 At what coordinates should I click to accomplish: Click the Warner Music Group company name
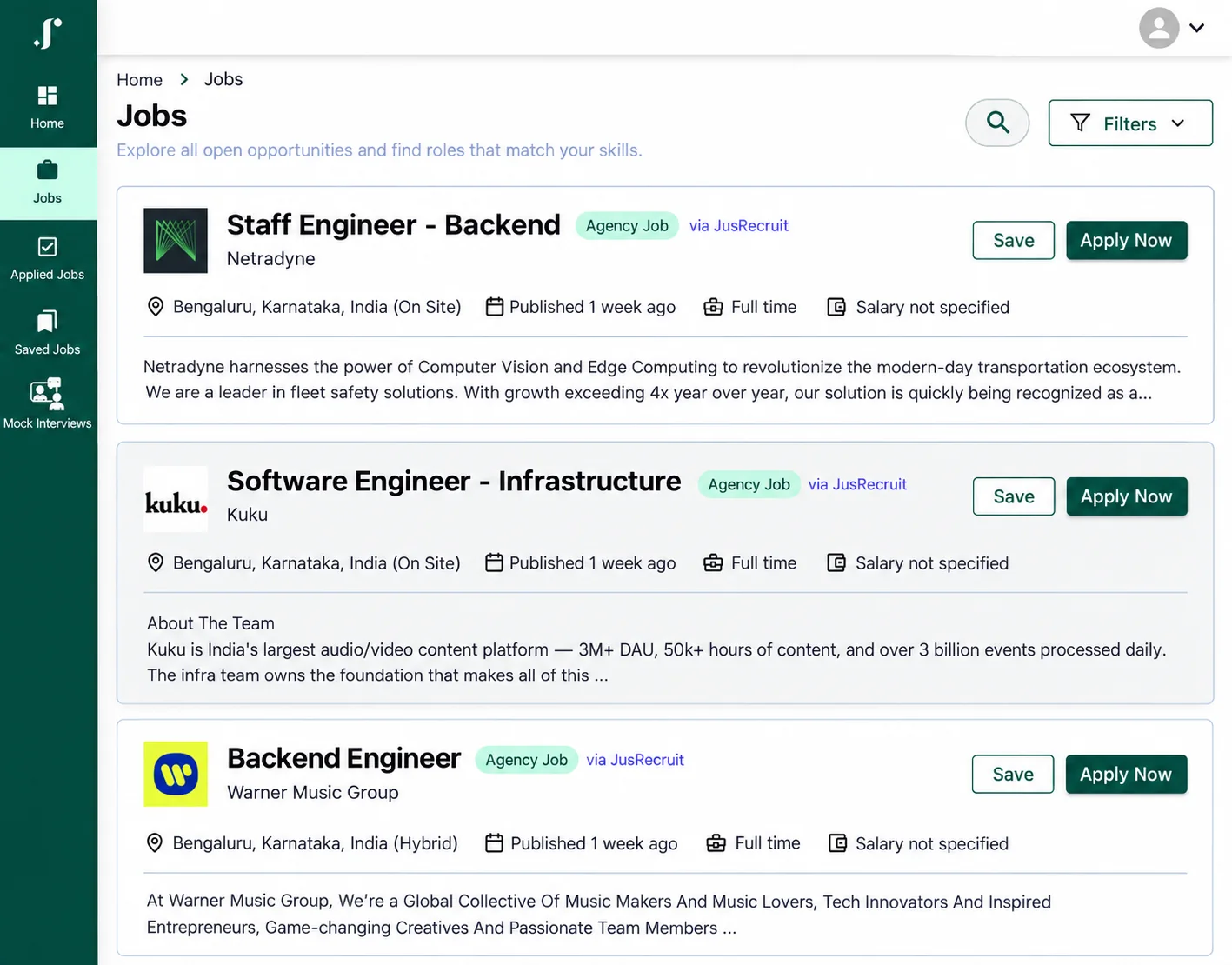(313, 793)
